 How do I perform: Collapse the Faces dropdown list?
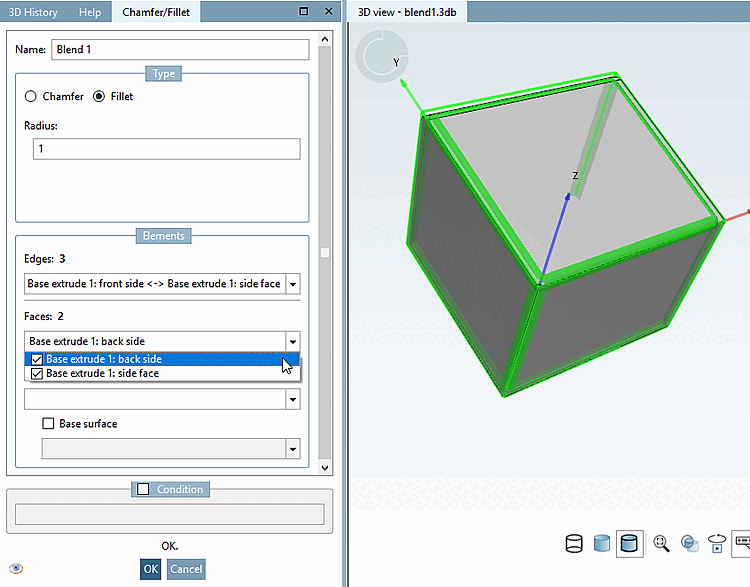[x=293, y=342]
